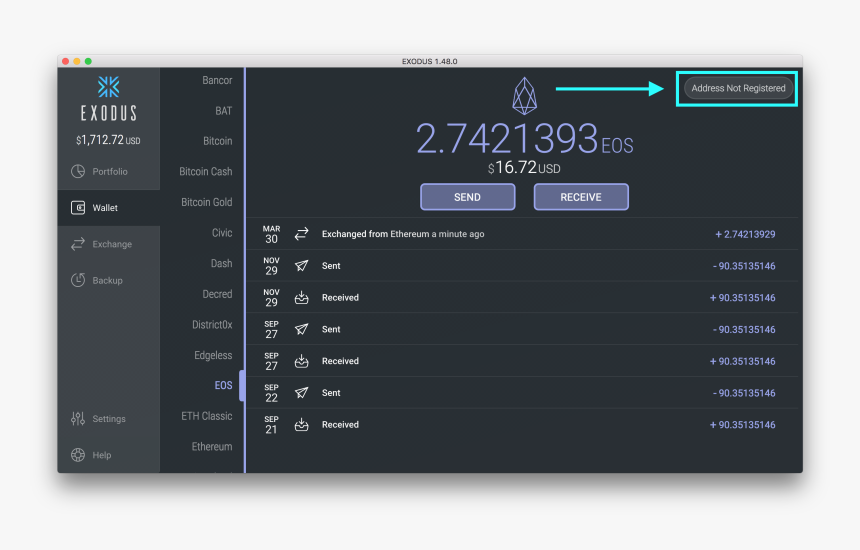Viewport: 860px width, 550px height.
Task: Click Received label on Sep 27 row
Action: (340, 361)
